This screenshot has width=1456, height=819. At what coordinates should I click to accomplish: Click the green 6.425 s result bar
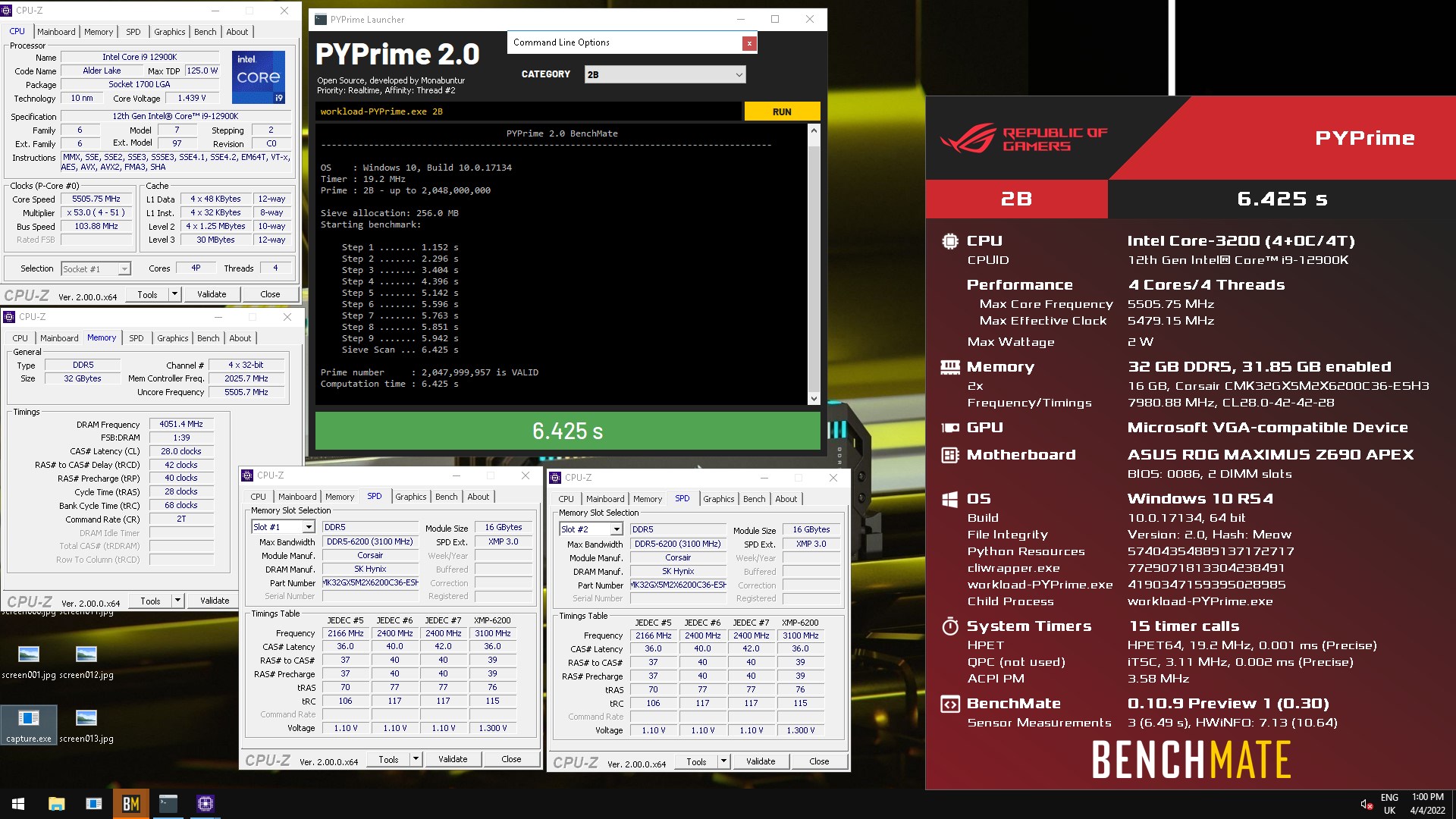pyautogui.click(x=567, y=431)
